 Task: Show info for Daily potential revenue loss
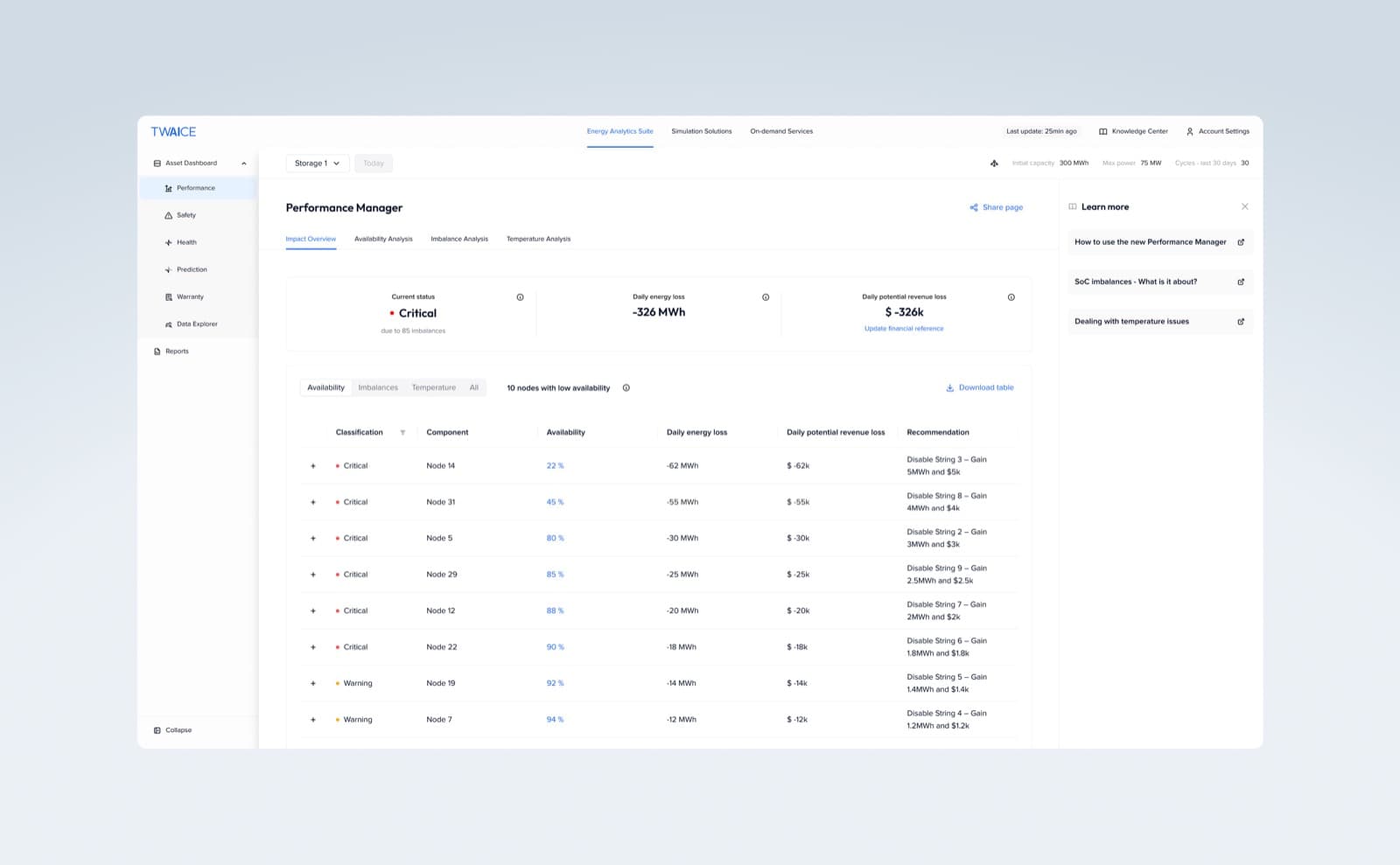pos(1011,297)
